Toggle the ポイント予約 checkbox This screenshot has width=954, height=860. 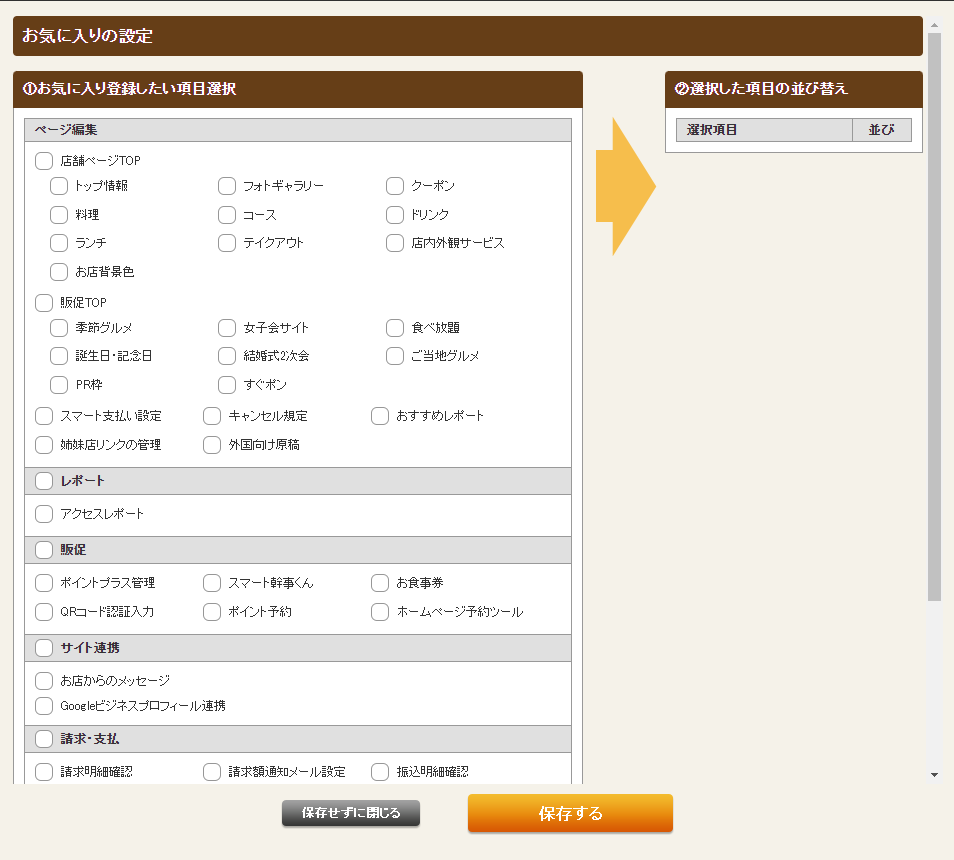(212, 611)
